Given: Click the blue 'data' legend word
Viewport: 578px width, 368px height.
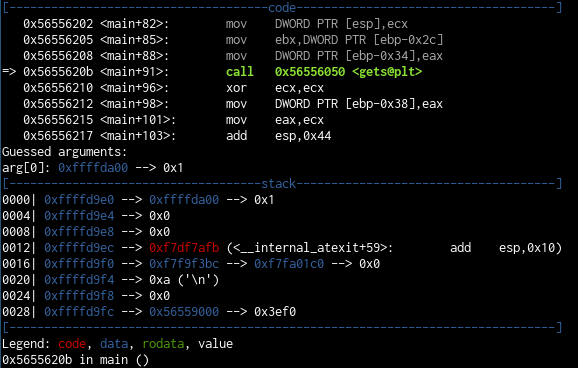Looking at the screenshot, I should pyautogui.click(x=114, y=344).
